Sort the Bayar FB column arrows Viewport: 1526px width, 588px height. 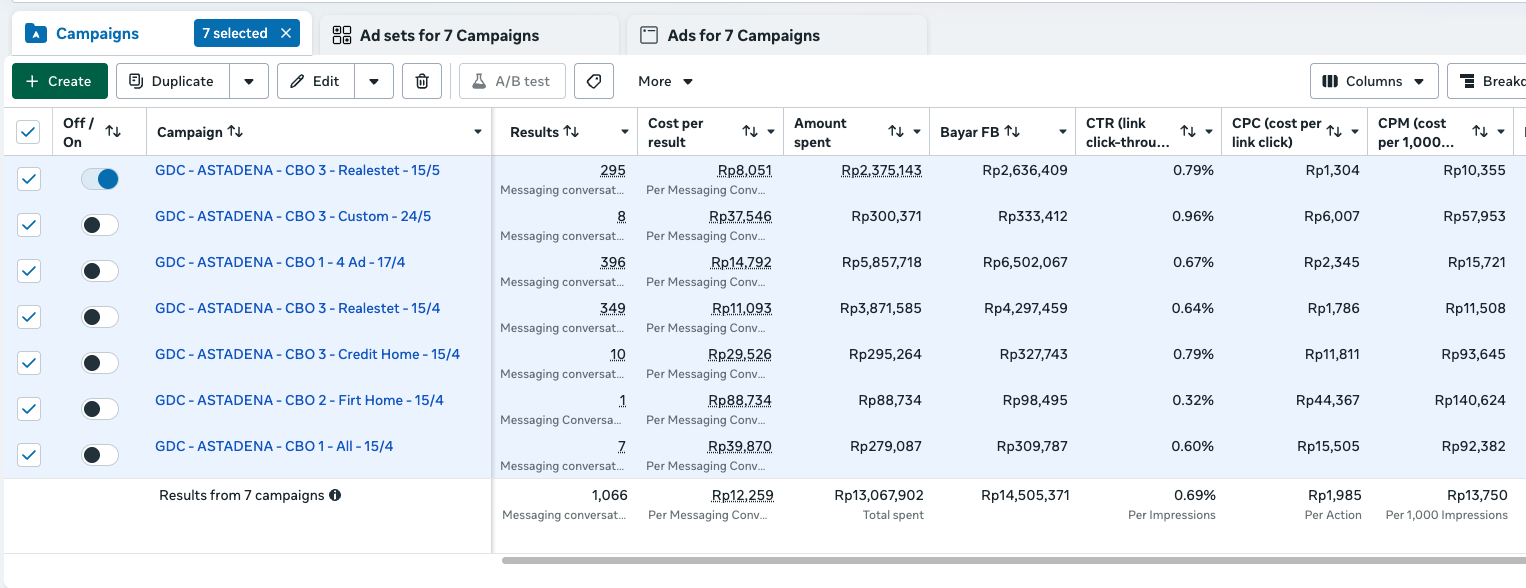(x=1012, y=132)
